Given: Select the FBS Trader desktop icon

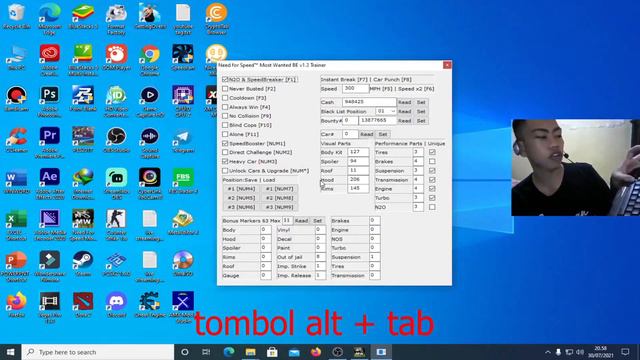Looking at the screenshot, I should pyautogui.click(x=183, y=181).
